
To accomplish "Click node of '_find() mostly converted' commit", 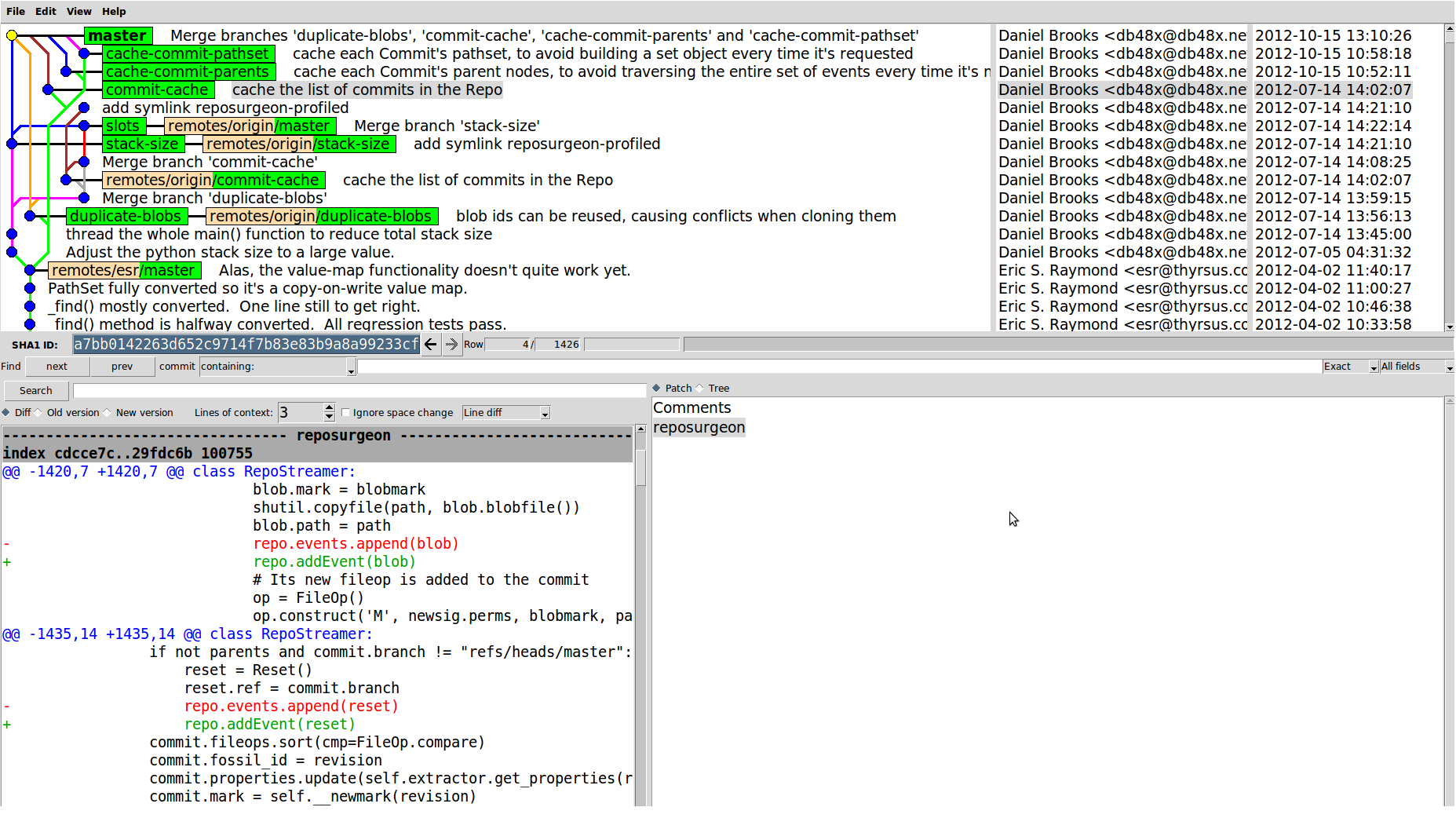I will [x=30, y=306].
